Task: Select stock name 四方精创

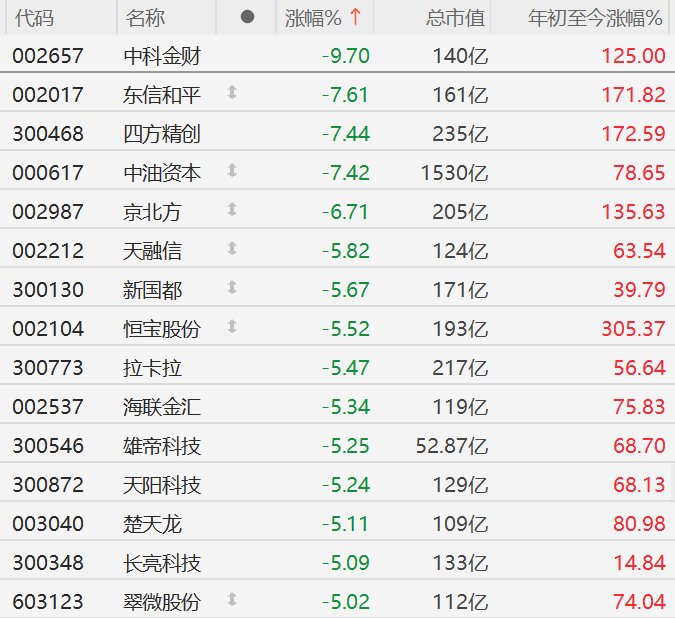Action: (x=162, y=134)
